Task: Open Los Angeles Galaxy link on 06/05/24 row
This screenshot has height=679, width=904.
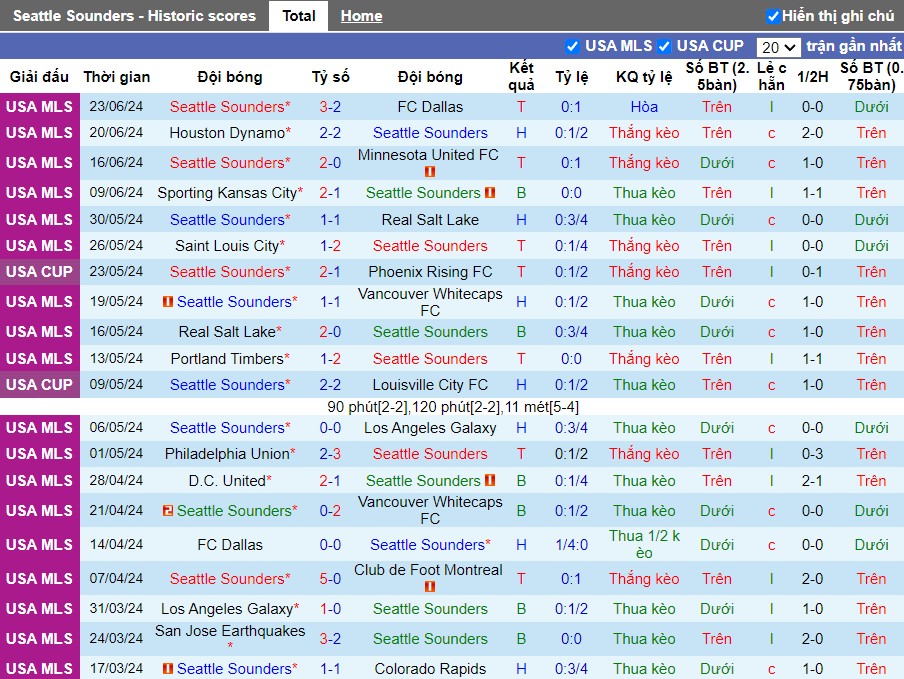Action: (430, 428)
